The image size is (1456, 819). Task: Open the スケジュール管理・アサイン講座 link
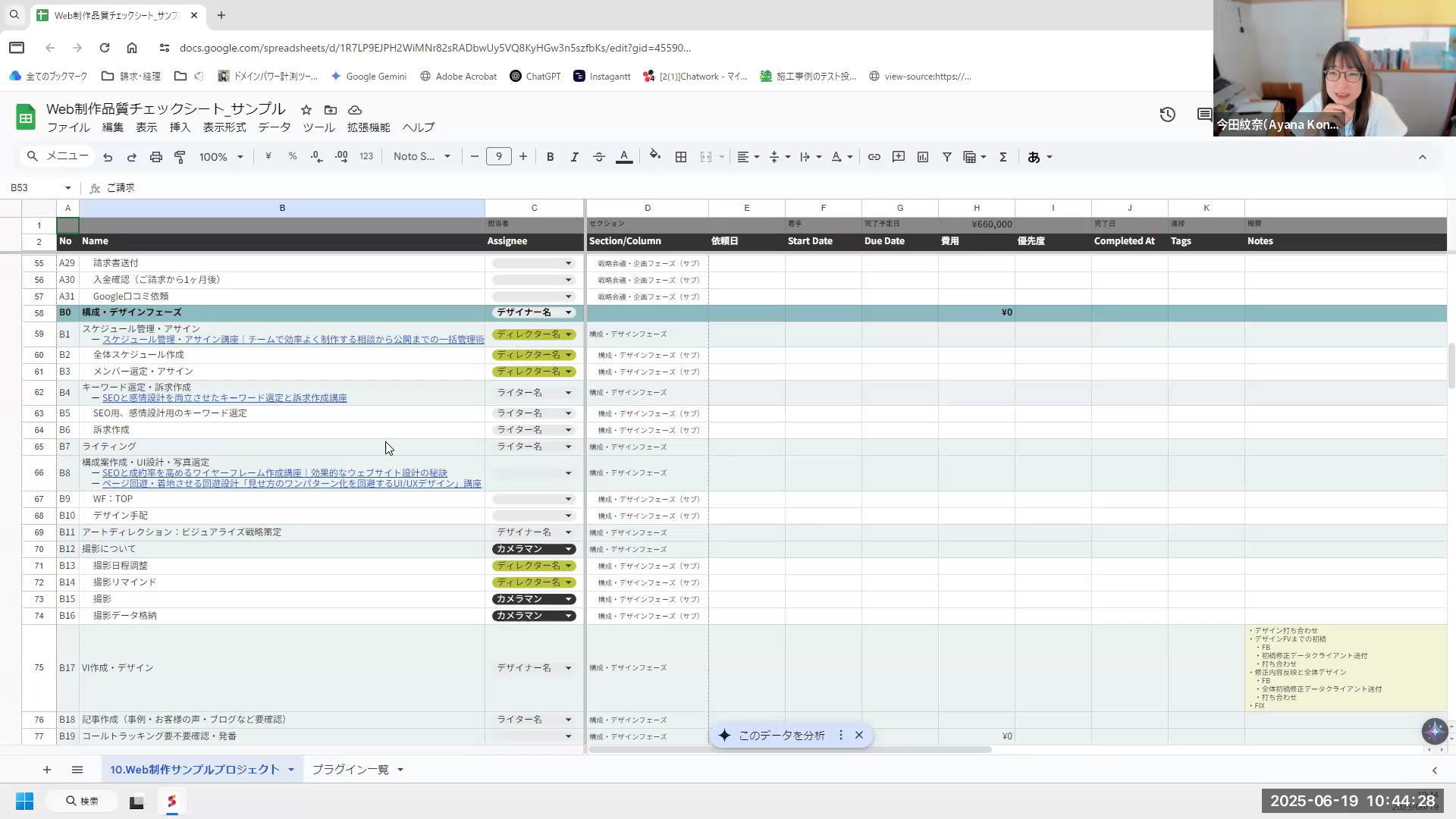pyautogui.click(x=293, y=340)
